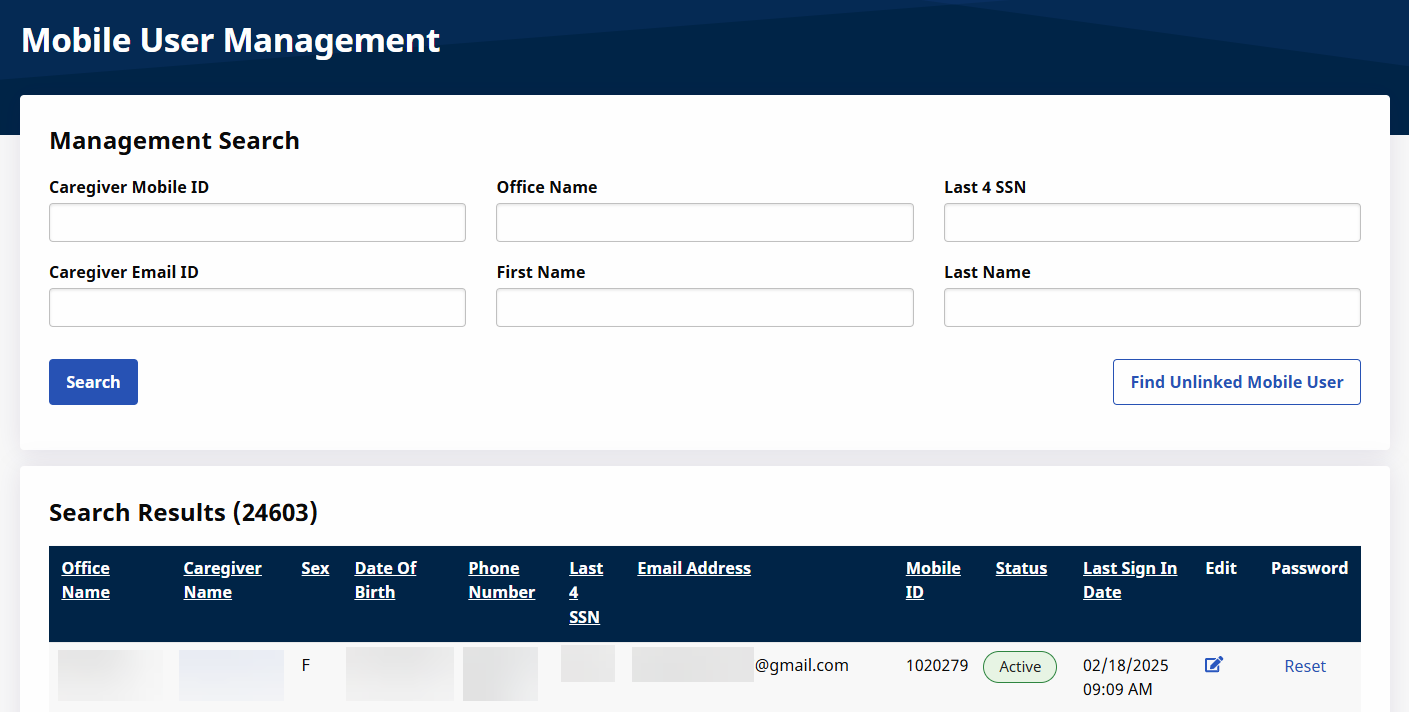This screenshot has height=712, width=1409.
Task: Sort table by Mobile ID column
Action: 933,580
